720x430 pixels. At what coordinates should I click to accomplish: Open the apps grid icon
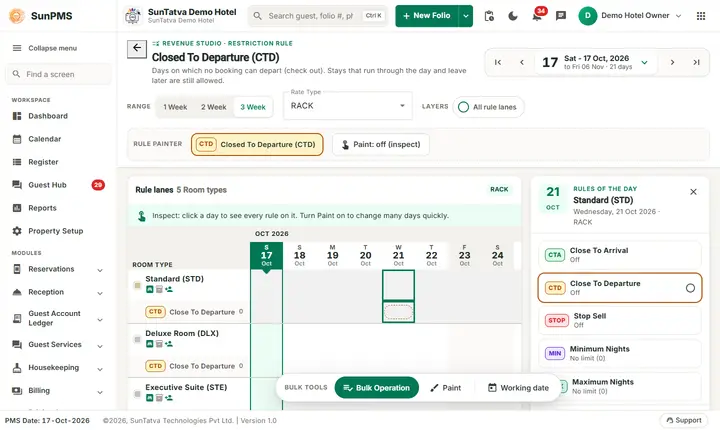tap(701, 16)
